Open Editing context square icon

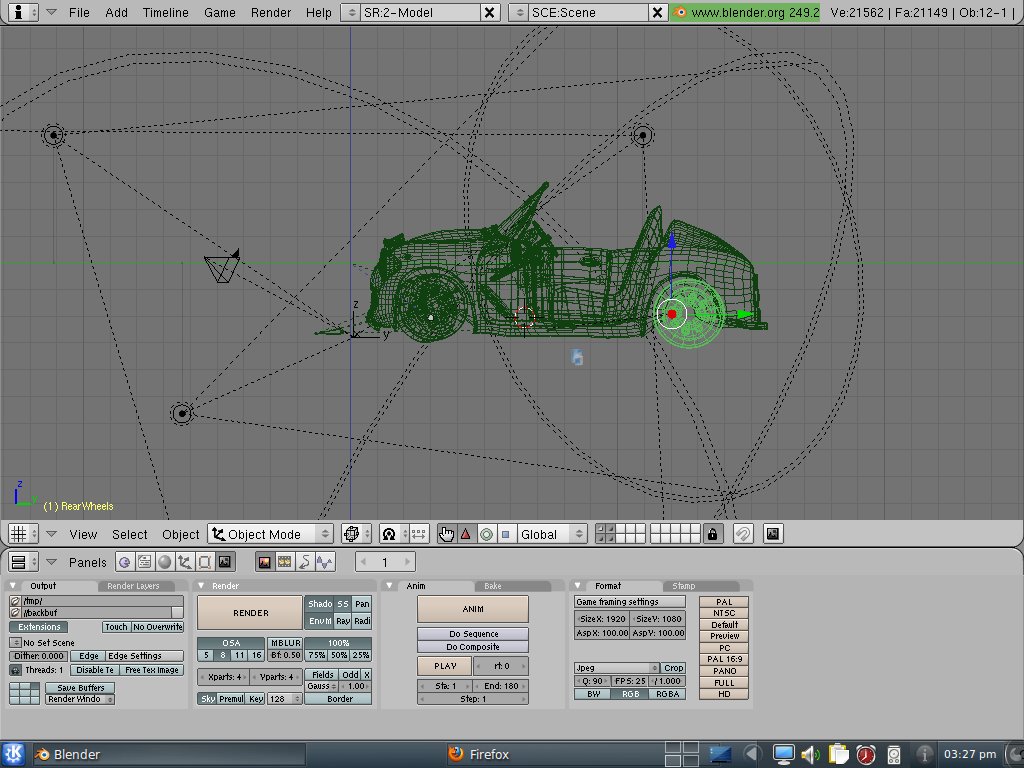pyautogui.click(x=204, y=562)
